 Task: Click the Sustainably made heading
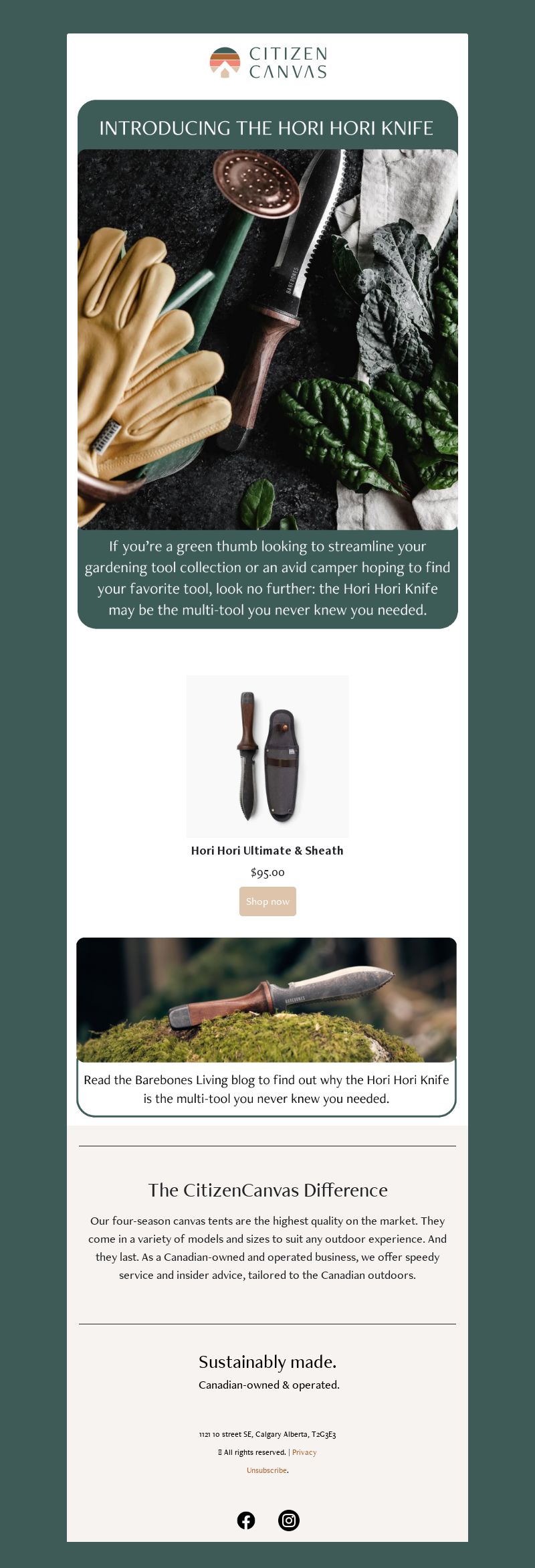(x=267, y=1362)
